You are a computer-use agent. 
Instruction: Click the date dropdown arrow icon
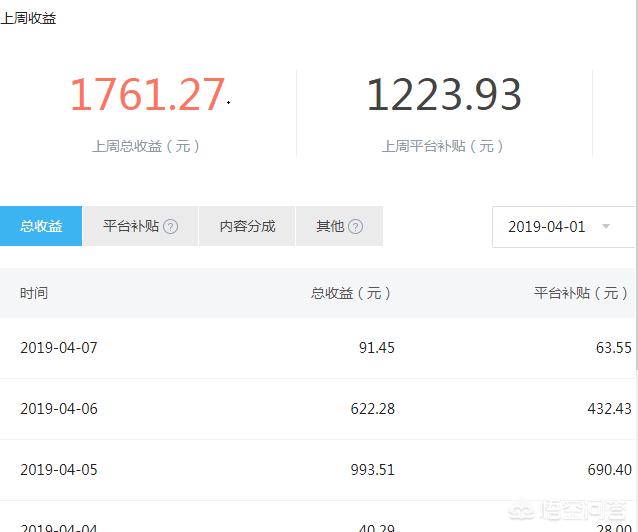(606, 226)
